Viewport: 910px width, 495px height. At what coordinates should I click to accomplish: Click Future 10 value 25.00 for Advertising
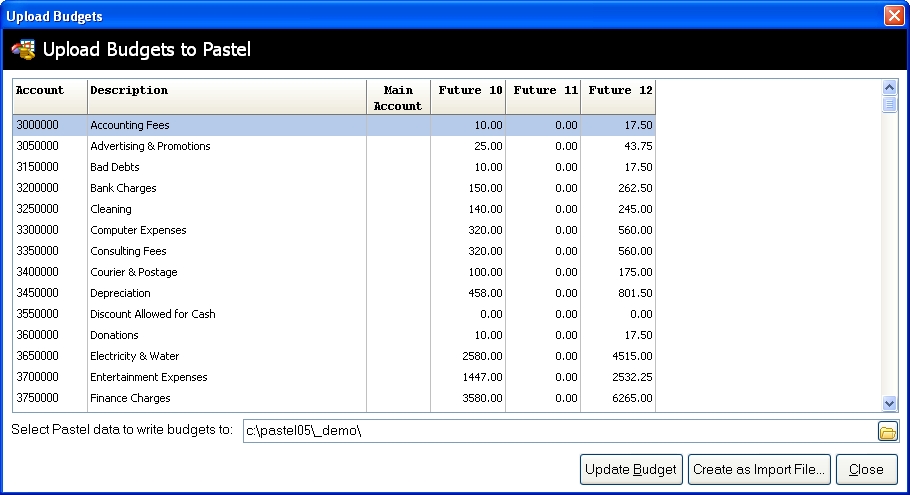[488, 146]
